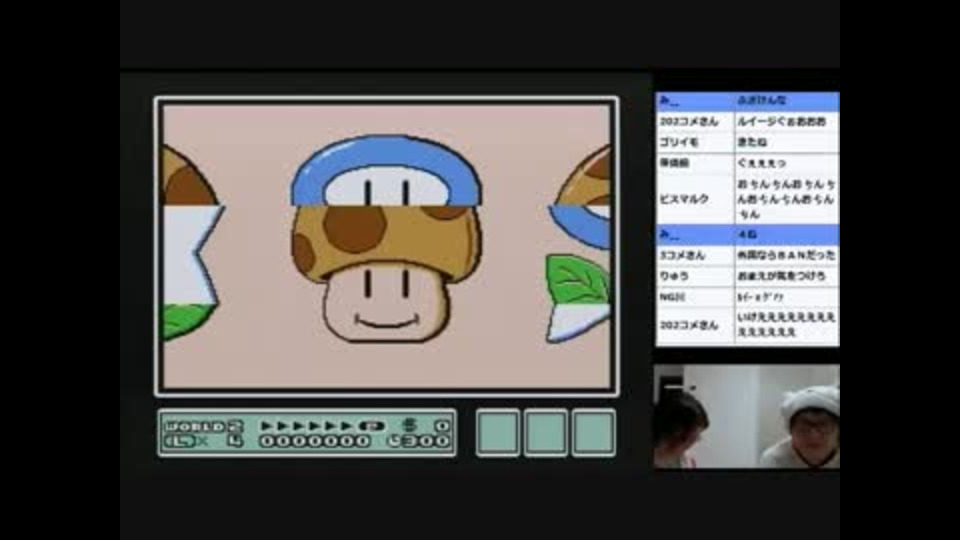The height and width of the screenshot is (540, 960).
Task: Click the 3コメさん comment row
Action: [748, 255]
